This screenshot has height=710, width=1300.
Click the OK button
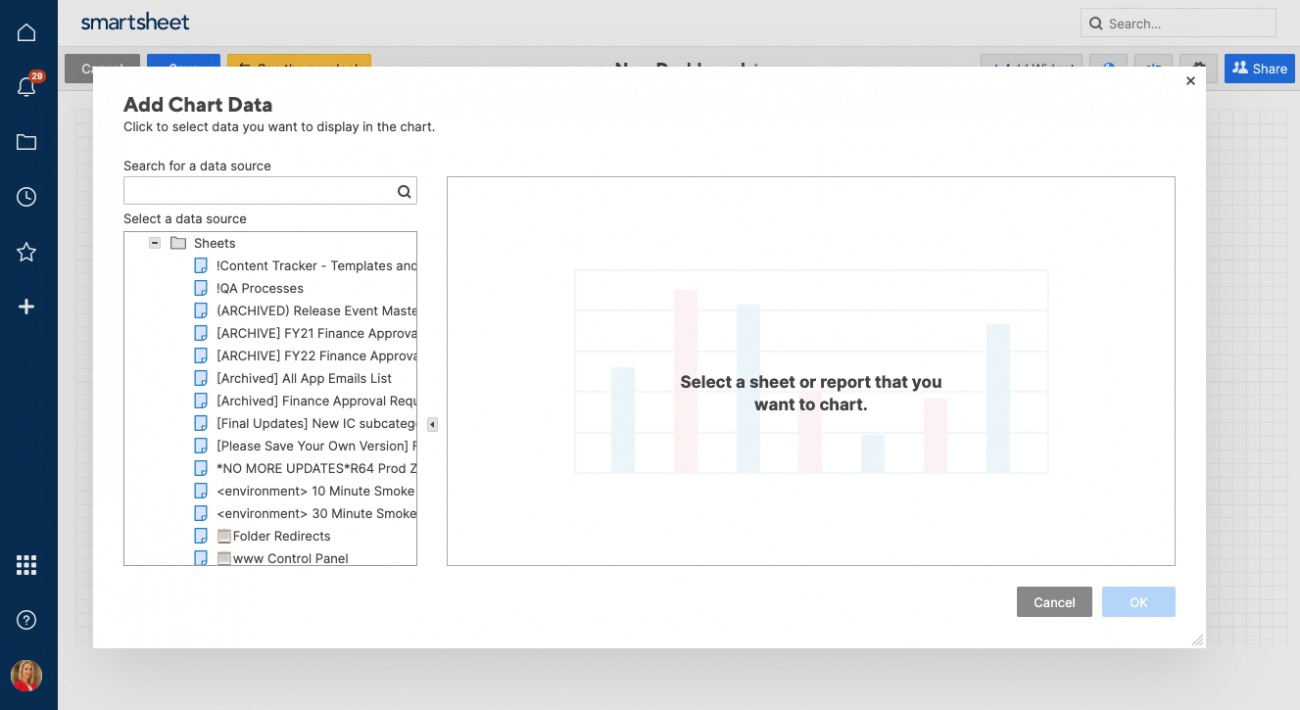[1138, 602]
